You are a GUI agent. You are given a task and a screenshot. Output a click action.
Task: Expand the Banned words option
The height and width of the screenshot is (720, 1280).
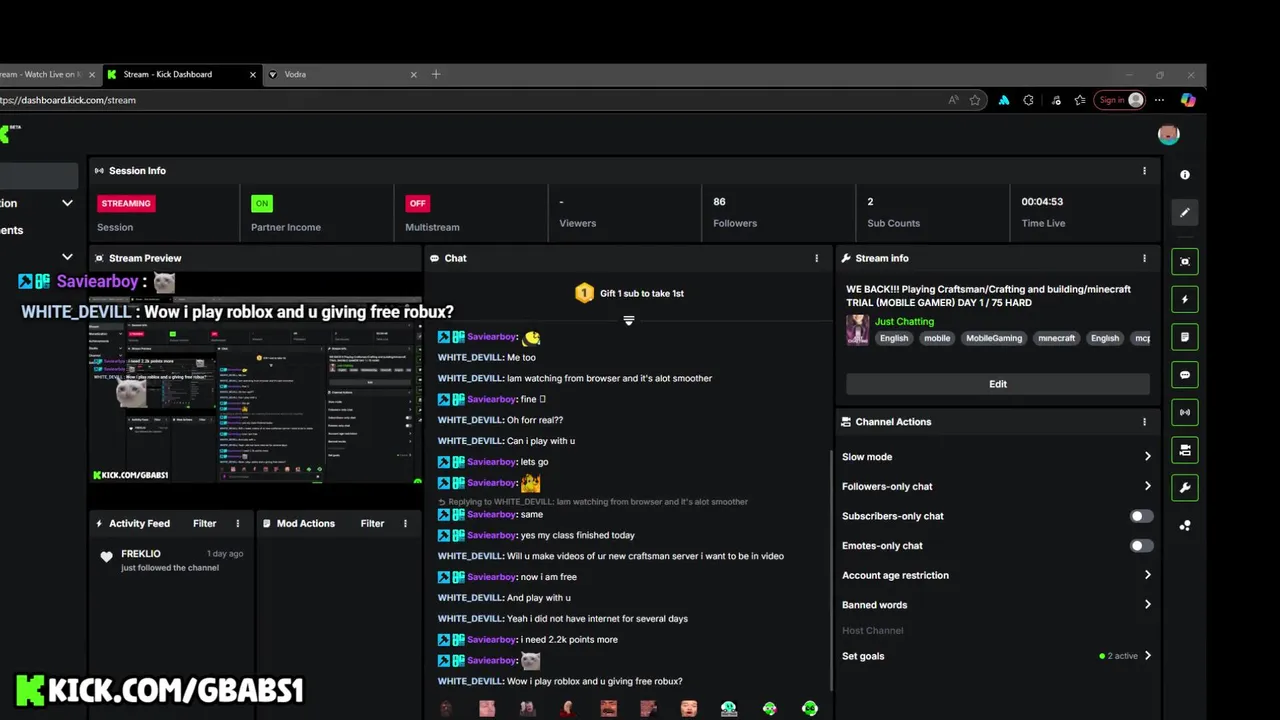[x=997, y=605]
